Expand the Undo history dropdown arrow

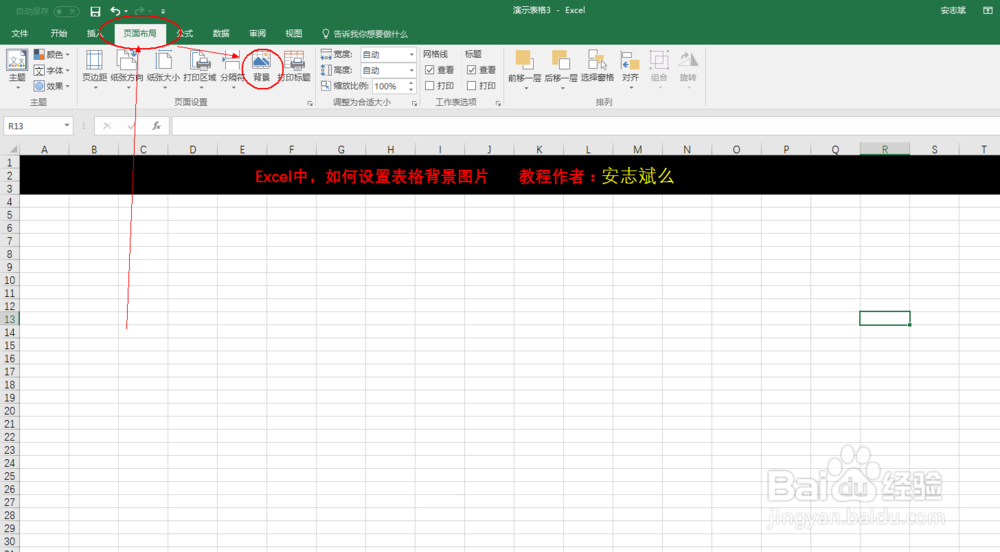[126, 11]
